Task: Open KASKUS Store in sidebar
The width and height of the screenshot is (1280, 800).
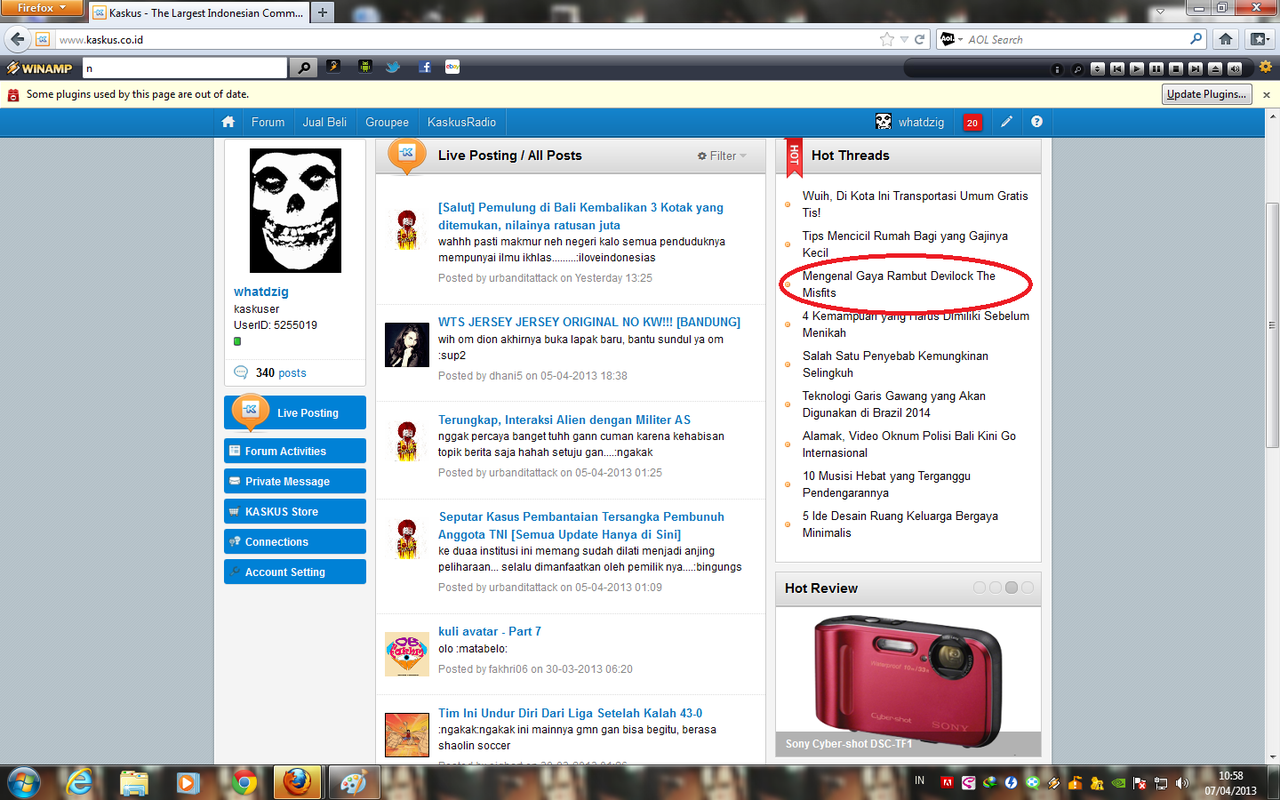Action: pos(295,511)
